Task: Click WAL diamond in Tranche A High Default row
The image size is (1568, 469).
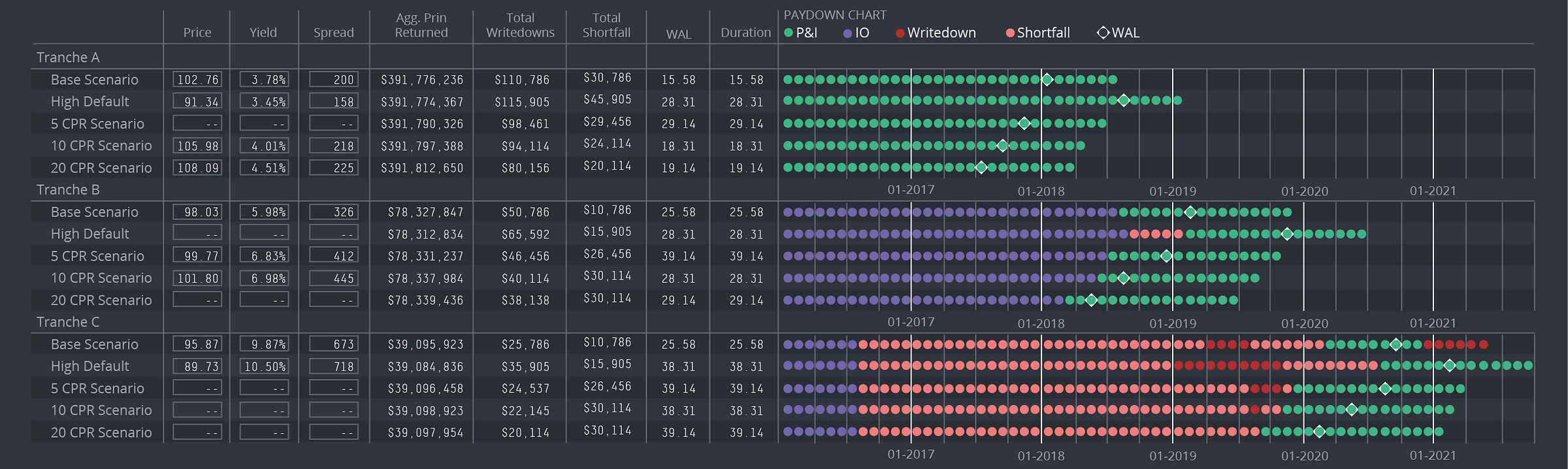Action: tap(1123, 101)
